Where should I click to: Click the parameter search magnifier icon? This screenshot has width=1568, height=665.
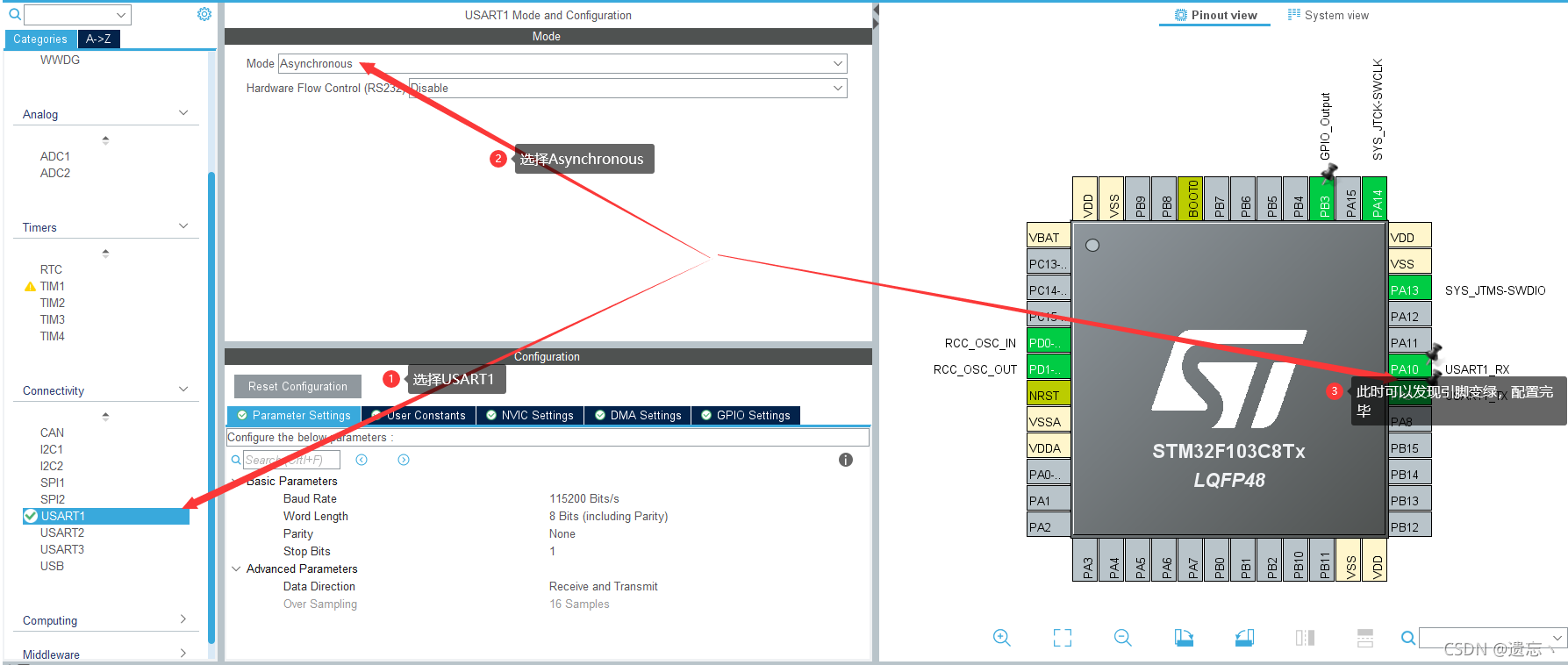click(x=236, y=460)
